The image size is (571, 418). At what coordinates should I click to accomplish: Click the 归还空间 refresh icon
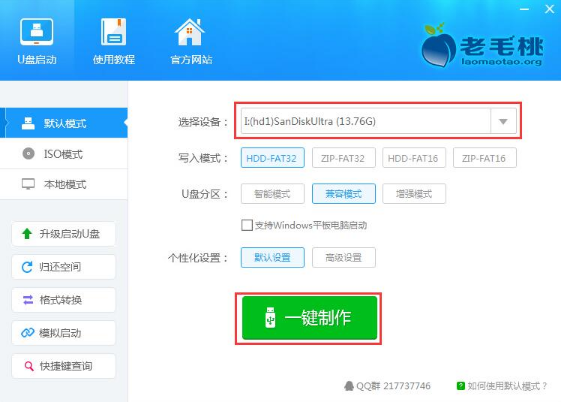coord(27,267)
